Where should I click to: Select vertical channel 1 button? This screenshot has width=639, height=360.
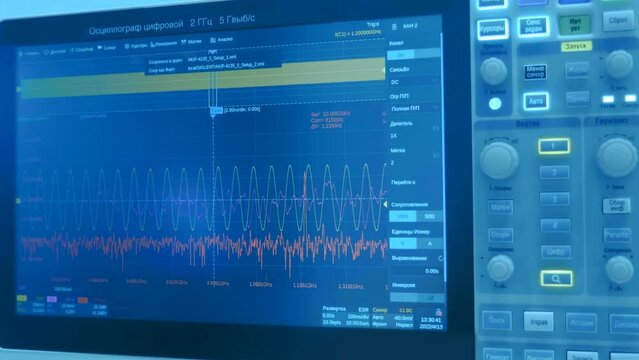[553, 146]
